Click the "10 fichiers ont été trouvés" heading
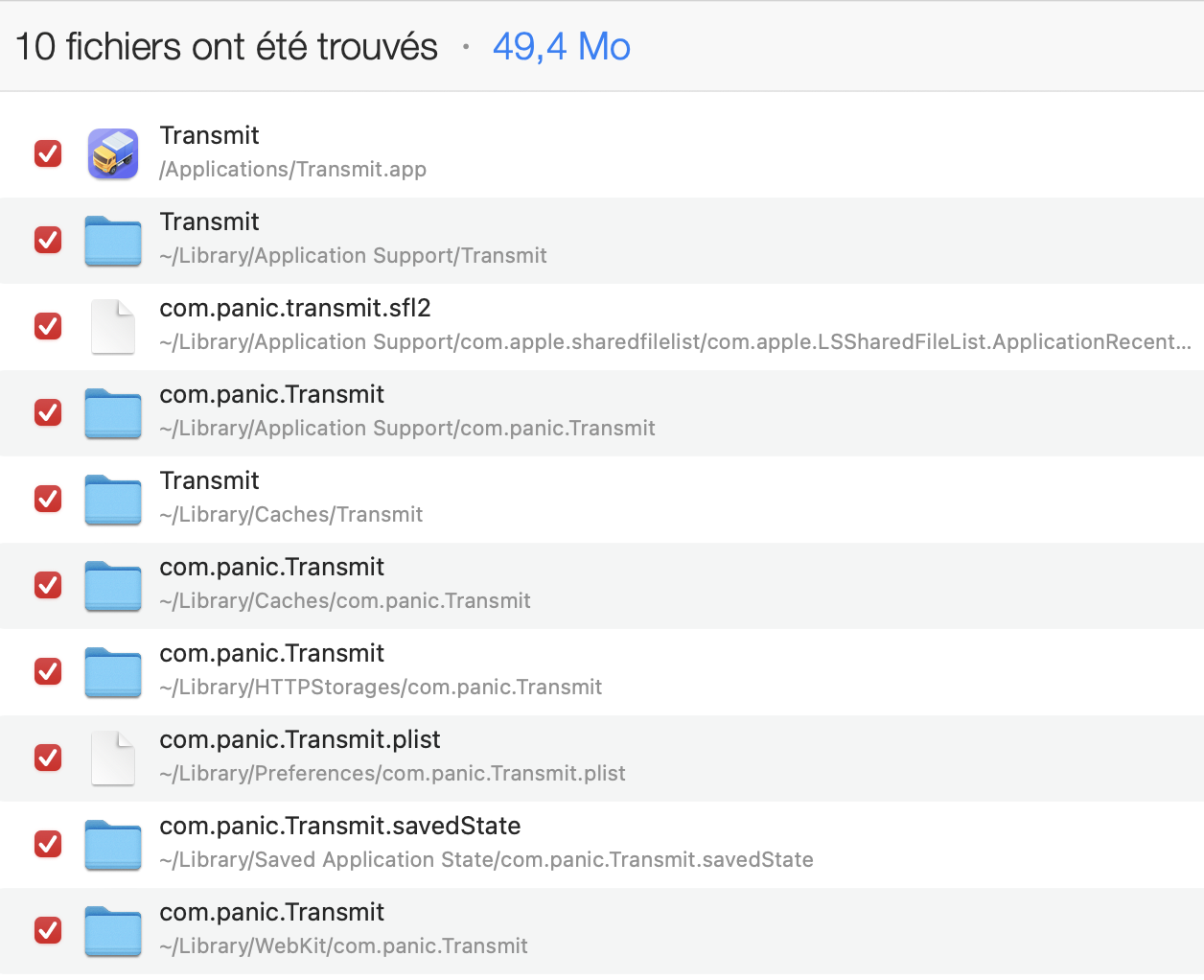The image size is (1204, 980). pos(226,47)
